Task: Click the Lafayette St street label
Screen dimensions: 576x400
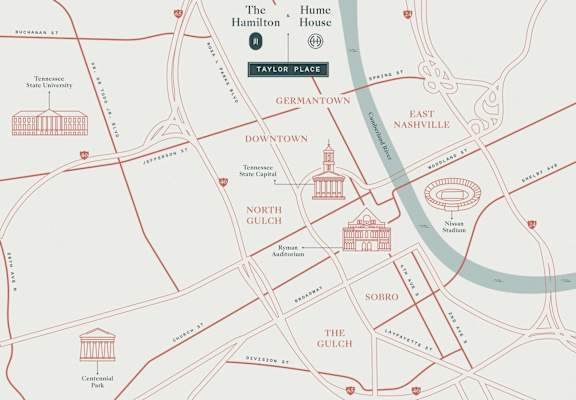Action: [408, 340]
